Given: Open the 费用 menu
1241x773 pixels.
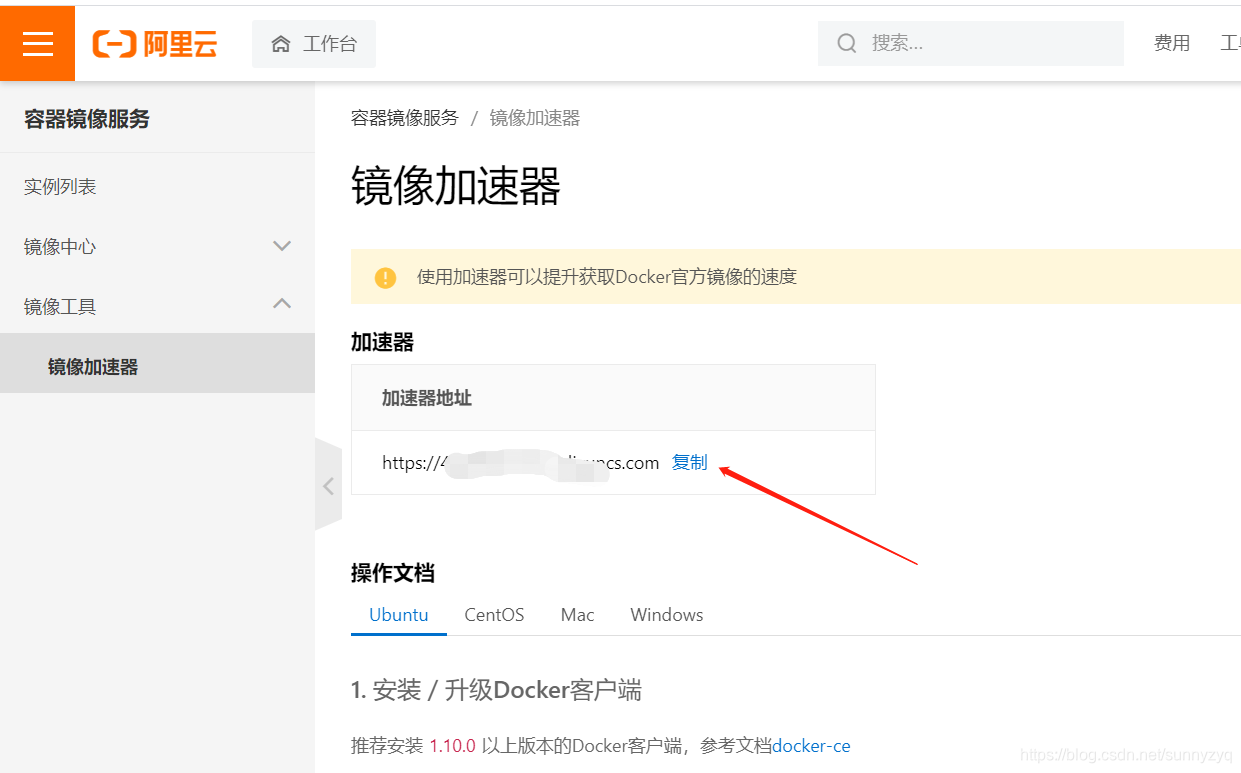Looking at the screenshot, I should tap(1172, 43).
